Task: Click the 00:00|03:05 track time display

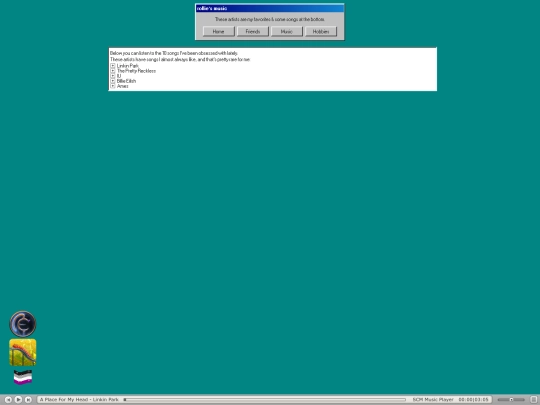Action: pos(474,399)
